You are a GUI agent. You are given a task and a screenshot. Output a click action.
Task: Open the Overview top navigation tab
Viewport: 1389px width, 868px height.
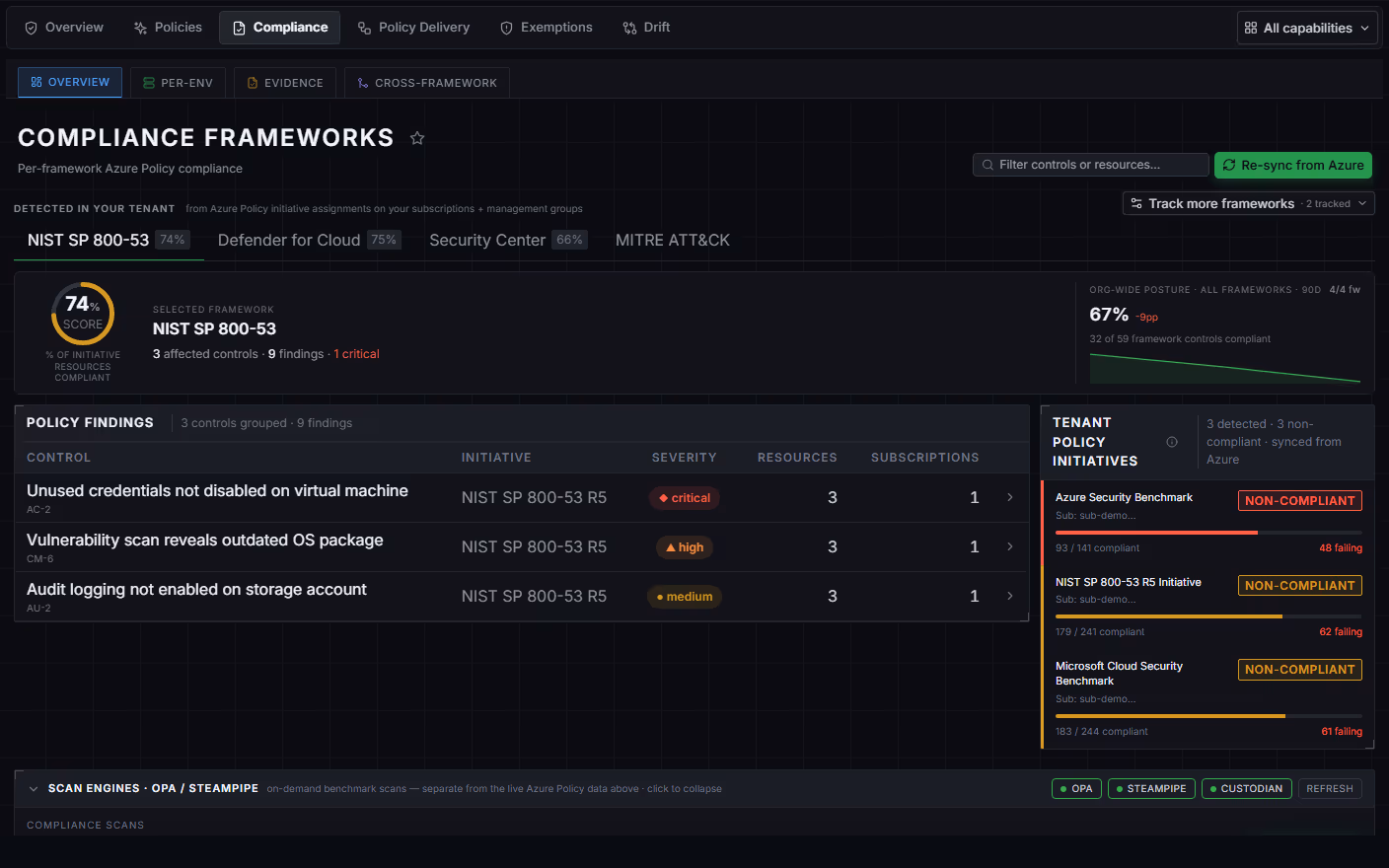click(x=64, y=28)
